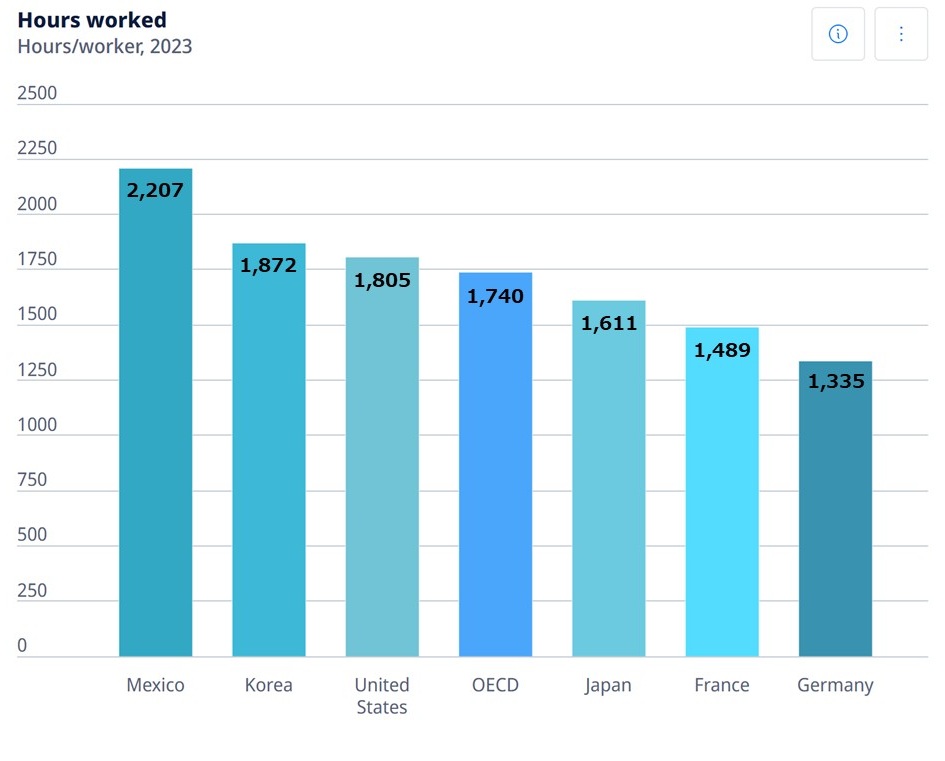Click the 2,207 data label
The width and height of the screenshot is (945, 761).
156,190
